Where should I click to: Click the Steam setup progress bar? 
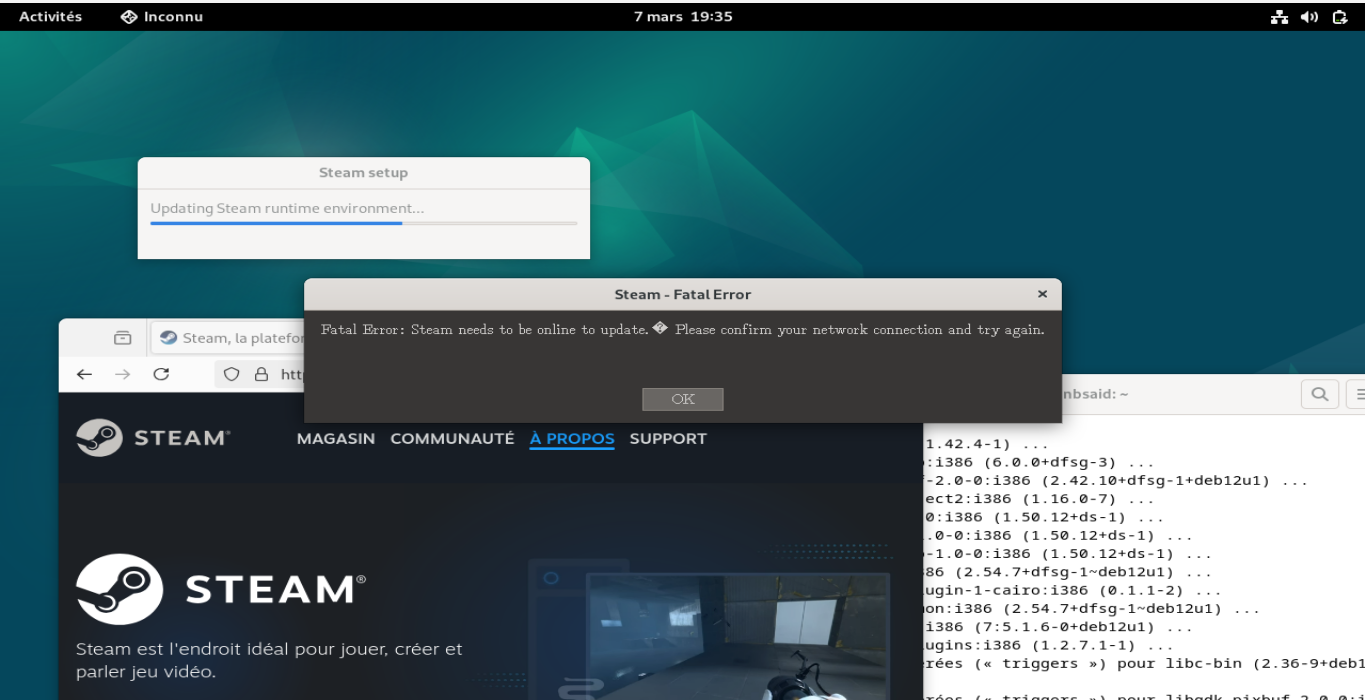point(364,223)
